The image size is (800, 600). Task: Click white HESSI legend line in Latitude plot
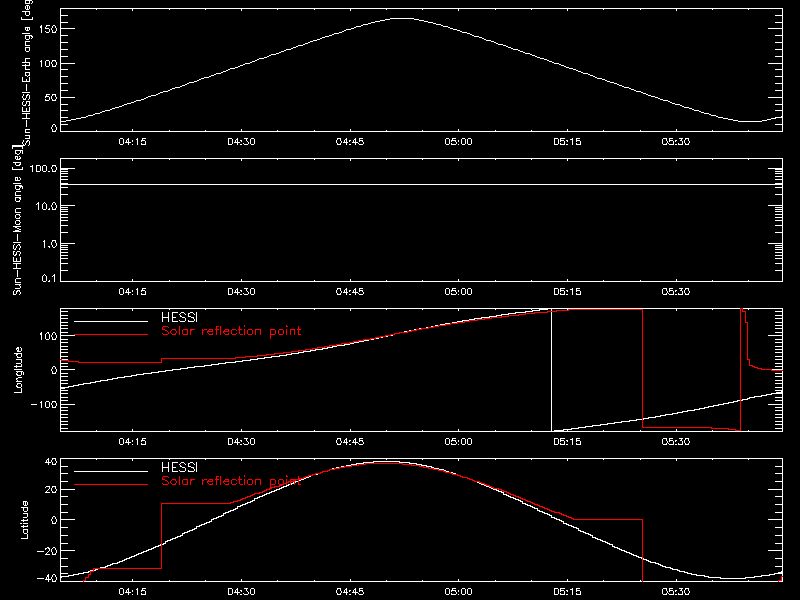tap(111, 471)
